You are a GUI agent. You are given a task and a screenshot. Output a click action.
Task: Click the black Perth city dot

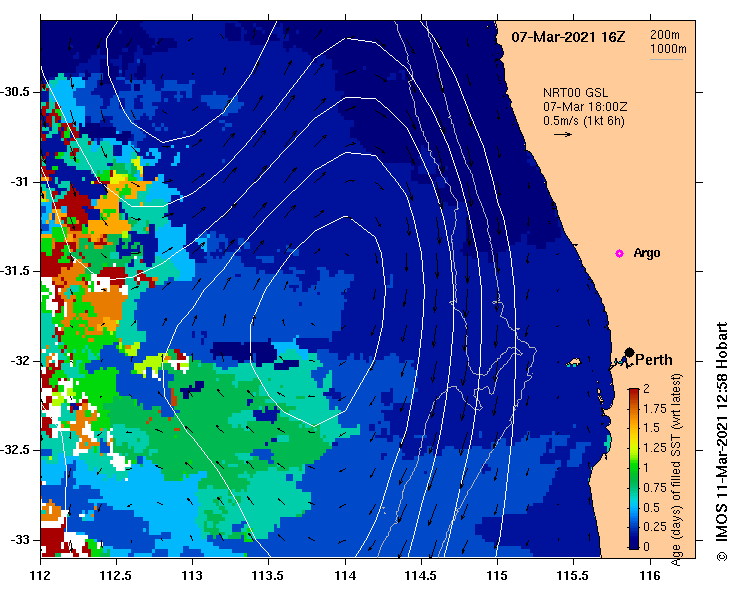coord(629,352)
